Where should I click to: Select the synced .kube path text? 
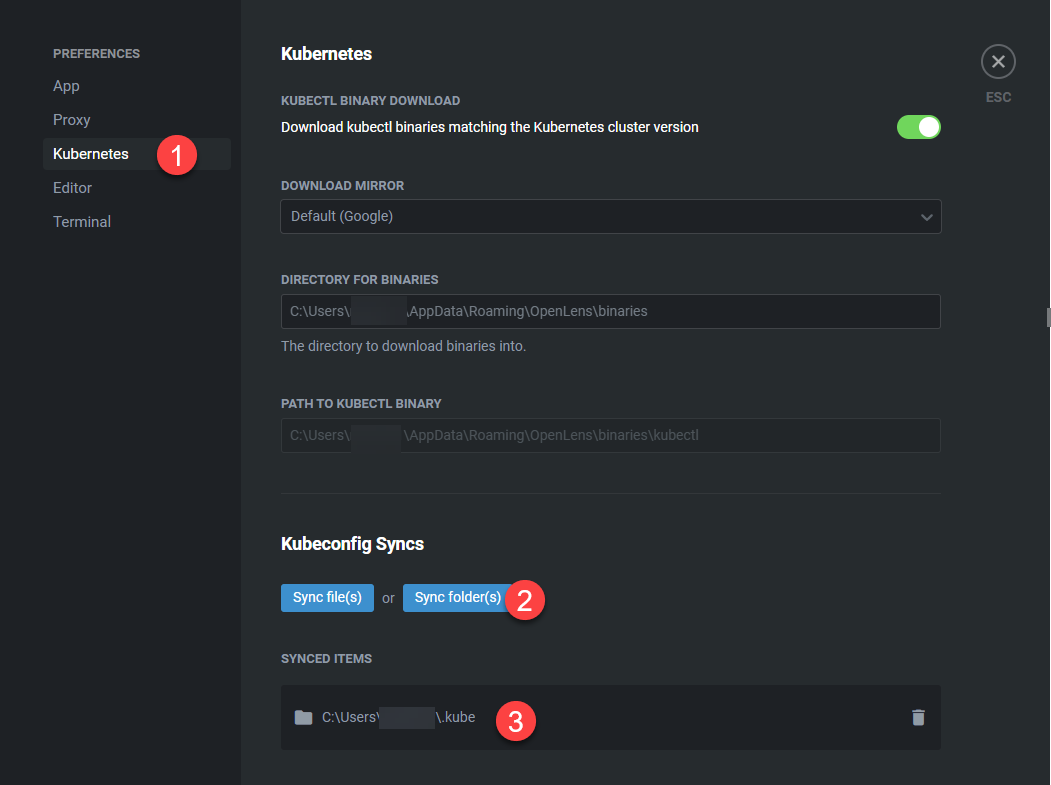(x=398, y=717)
